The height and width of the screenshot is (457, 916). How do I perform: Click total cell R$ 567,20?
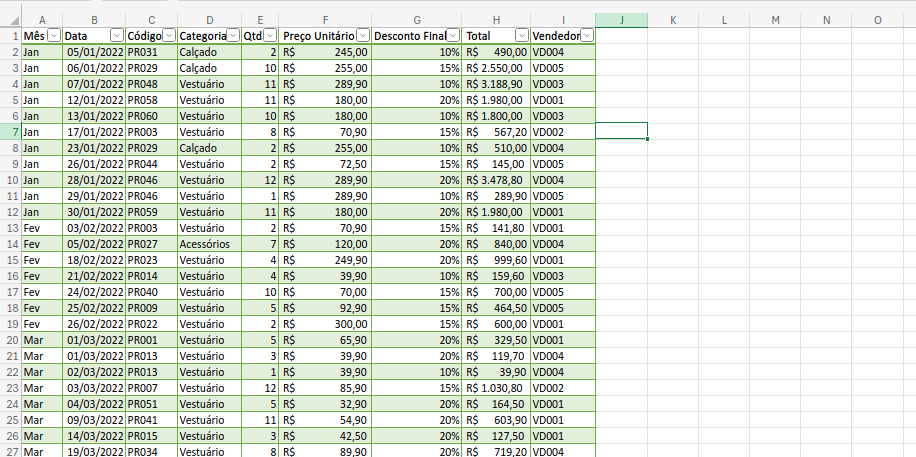[x=496, y=131]
